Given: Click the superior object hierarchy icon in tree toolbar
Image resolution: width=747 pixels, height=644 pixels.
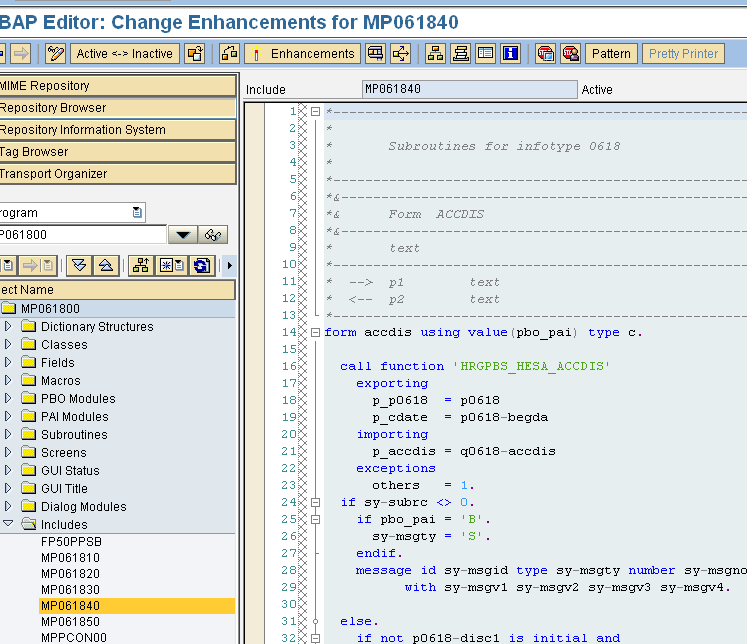Looking at the screenshot, I should click(141, 265).
